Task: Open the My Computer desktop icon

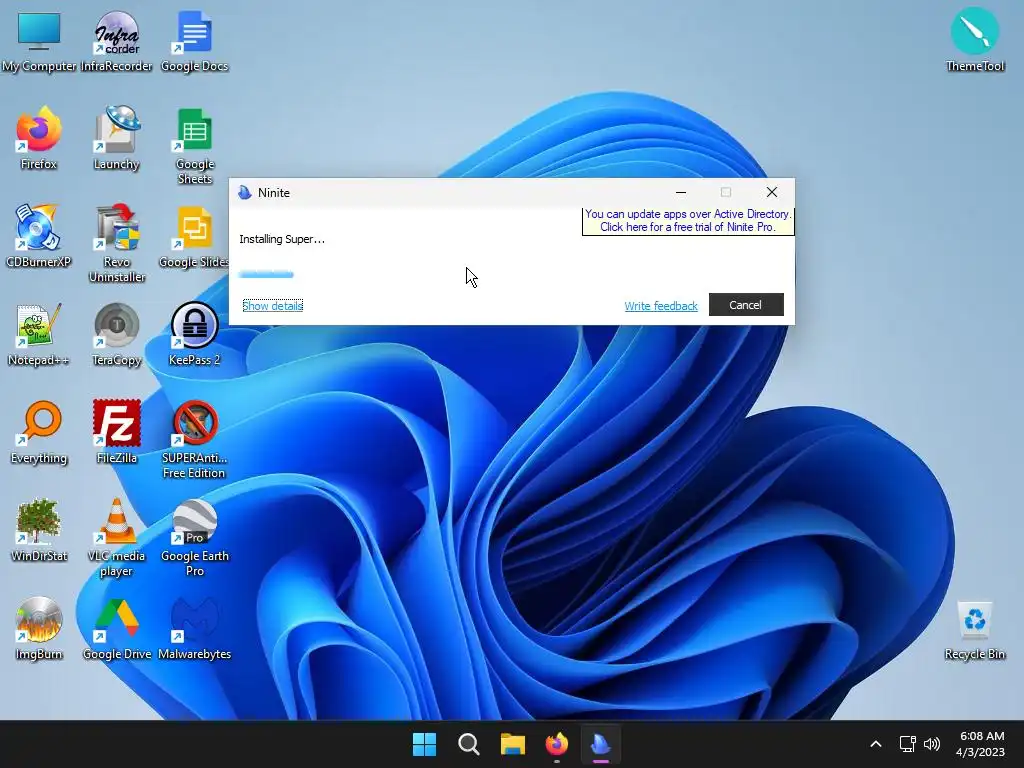Action: pos(39,41)
